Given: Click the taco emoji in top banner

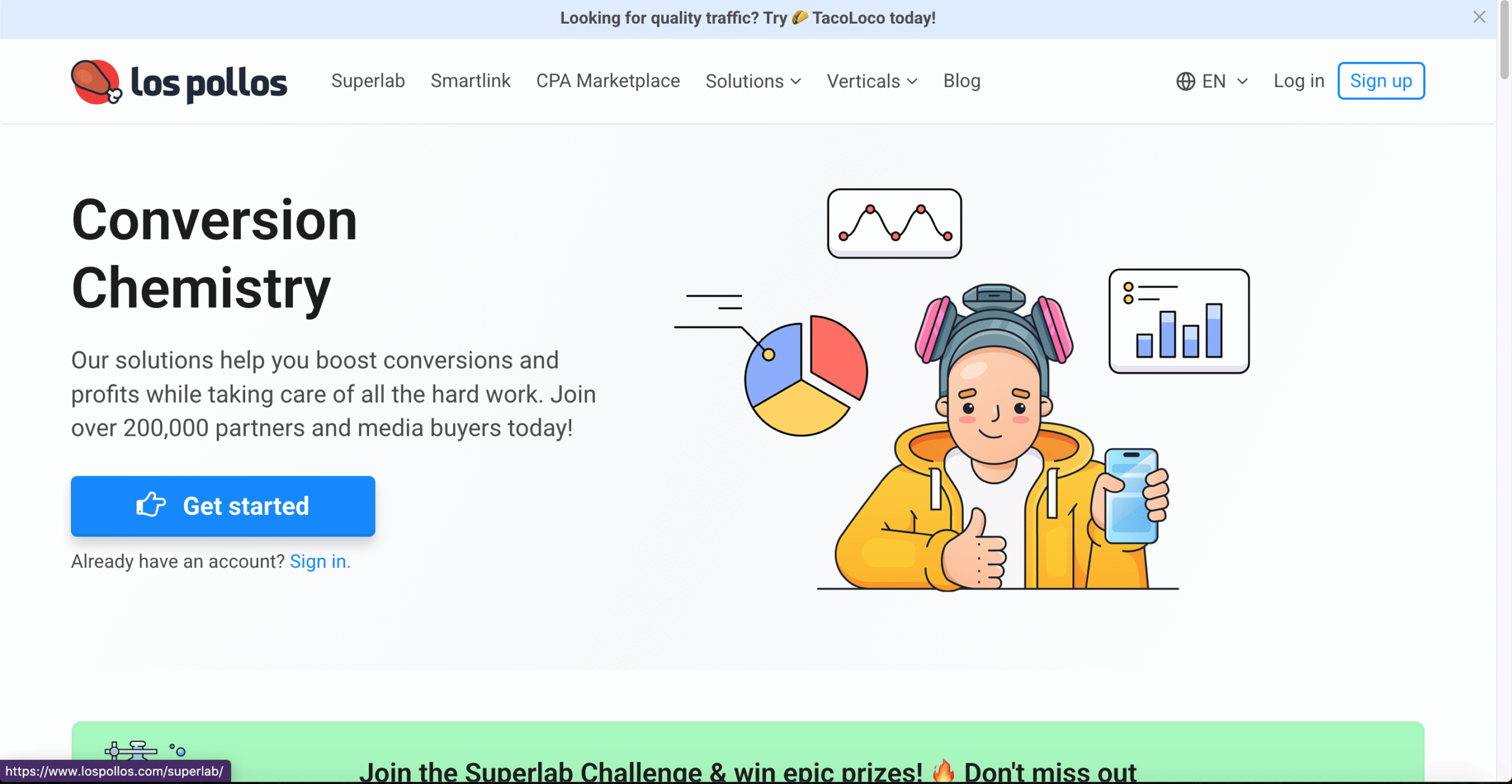Looking at the screenshot, I should click(x=800, y=18).
